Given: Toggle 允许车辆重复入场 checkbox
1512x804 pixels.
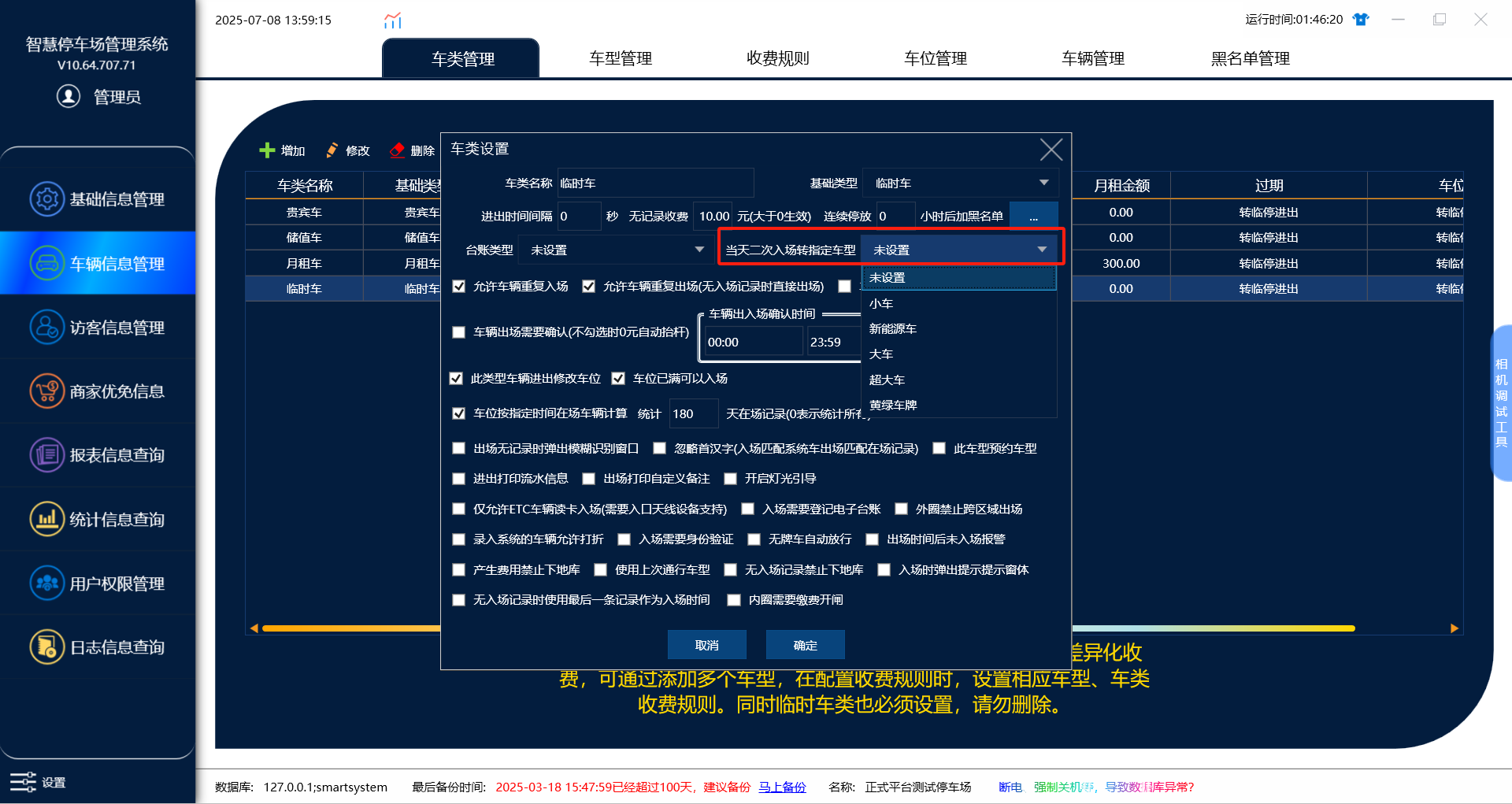Looking at the screenshot, I should (x=459, y=287).
